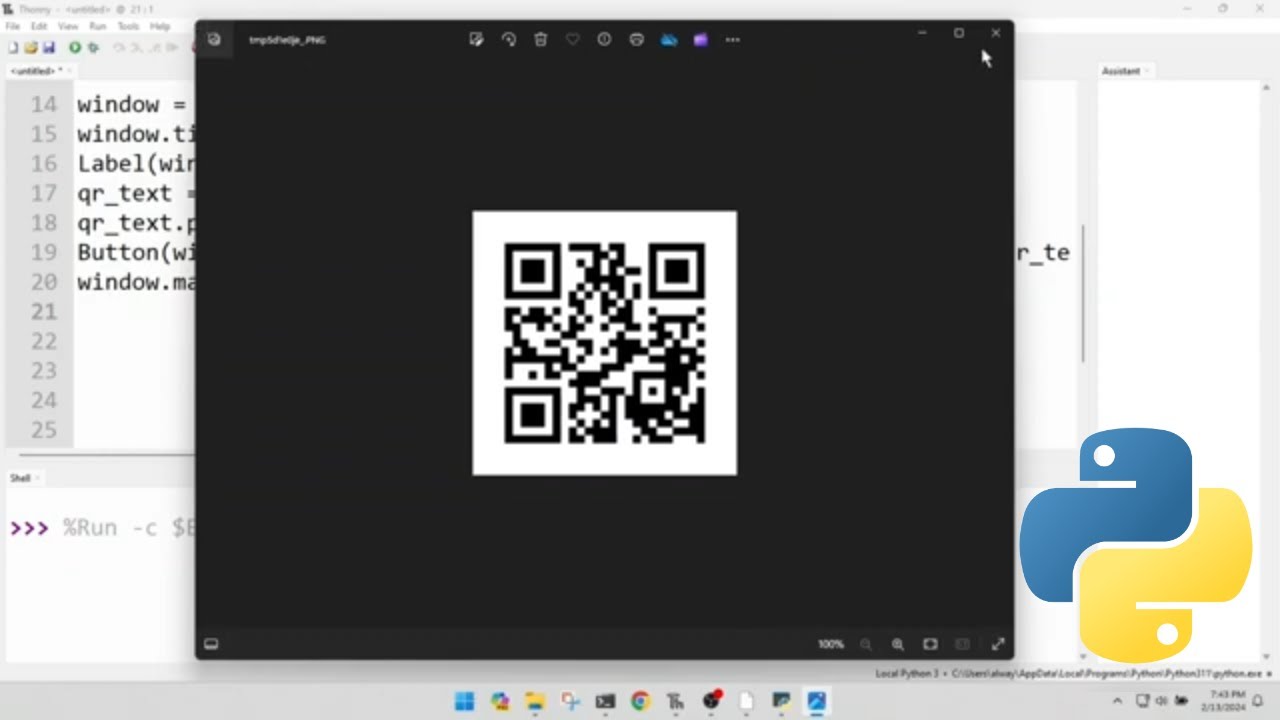
Task: Delete the image with the trash icon
Action: pos(541,40)
